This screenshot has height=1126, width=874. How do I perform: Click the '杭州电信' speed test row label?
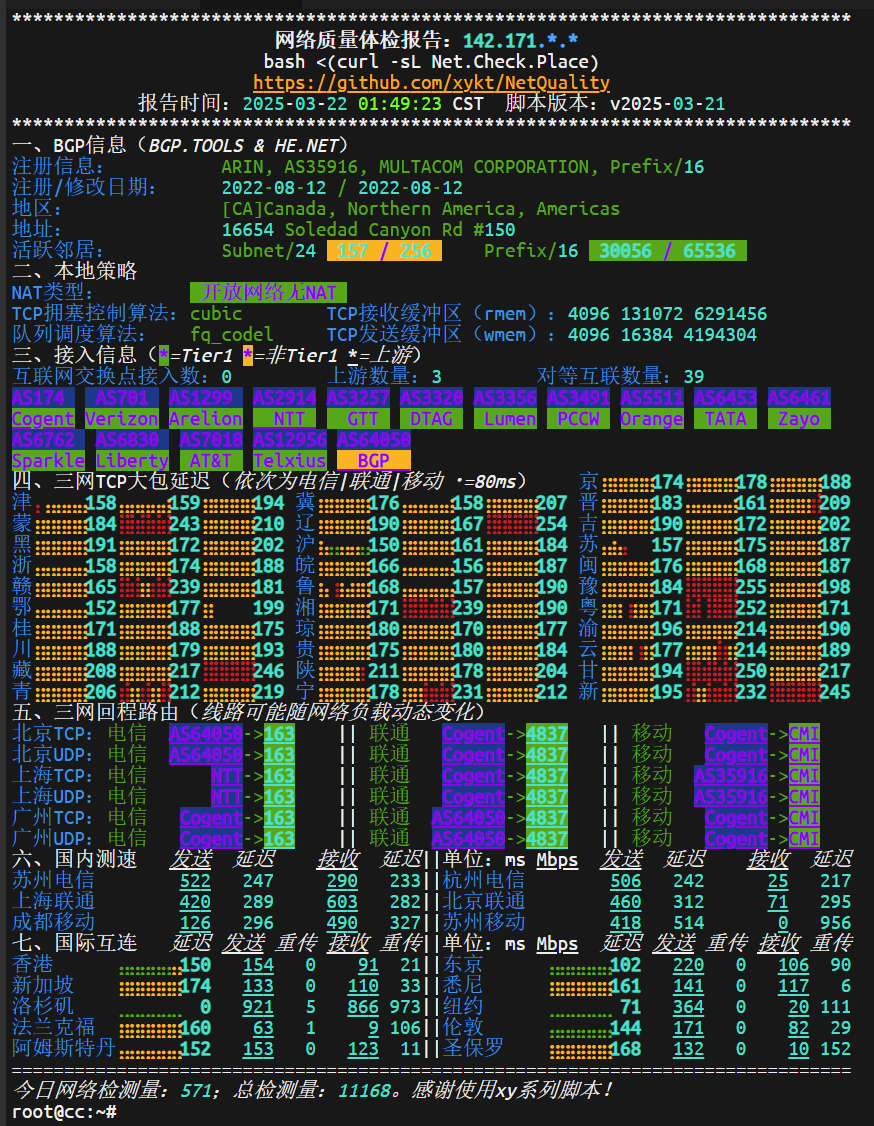tap(483, 880)
